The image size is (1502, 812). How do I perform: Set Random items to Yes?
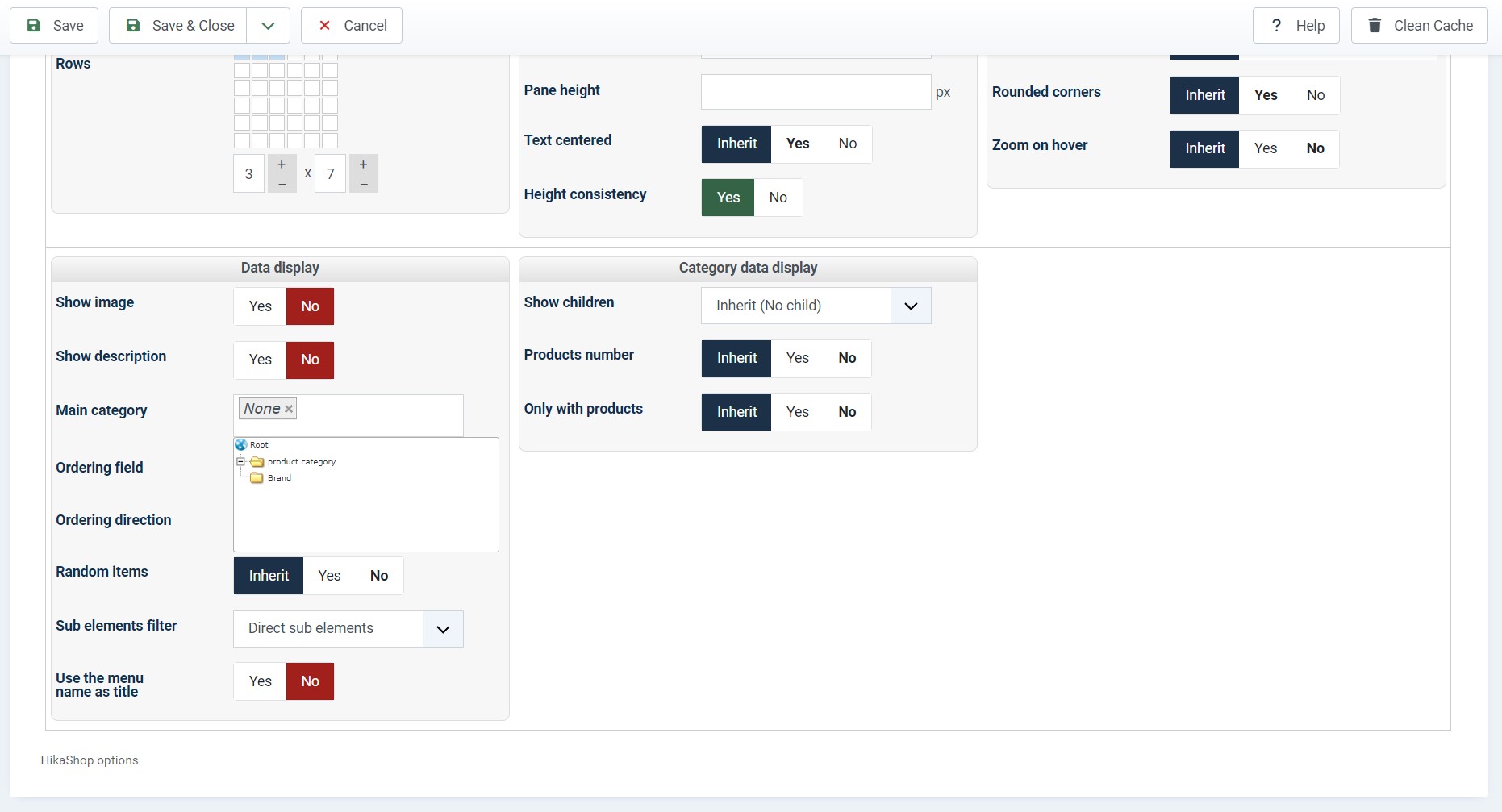(329, 576)
